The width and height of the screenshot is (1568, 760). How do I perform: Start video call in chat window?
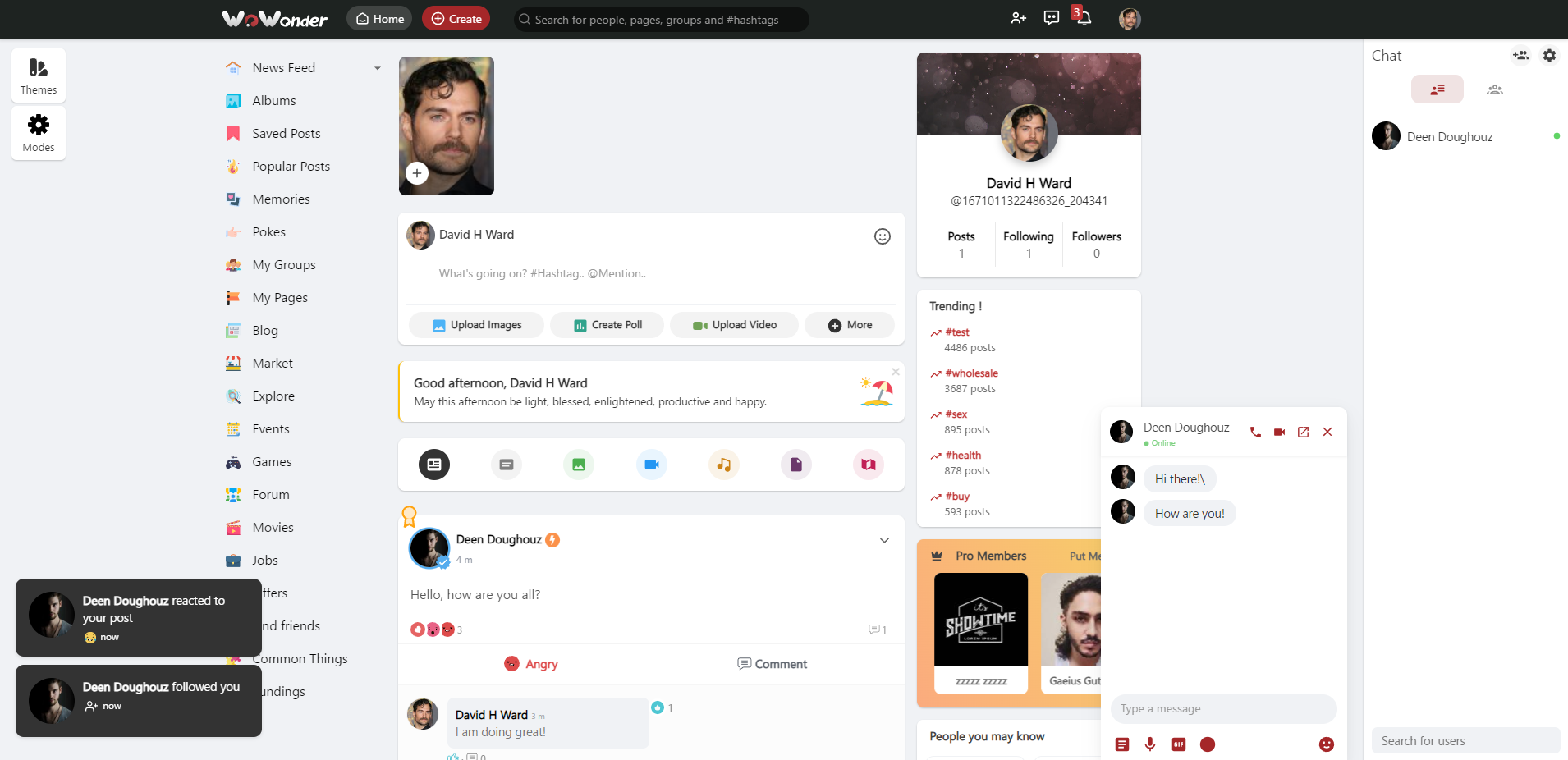1279,432
